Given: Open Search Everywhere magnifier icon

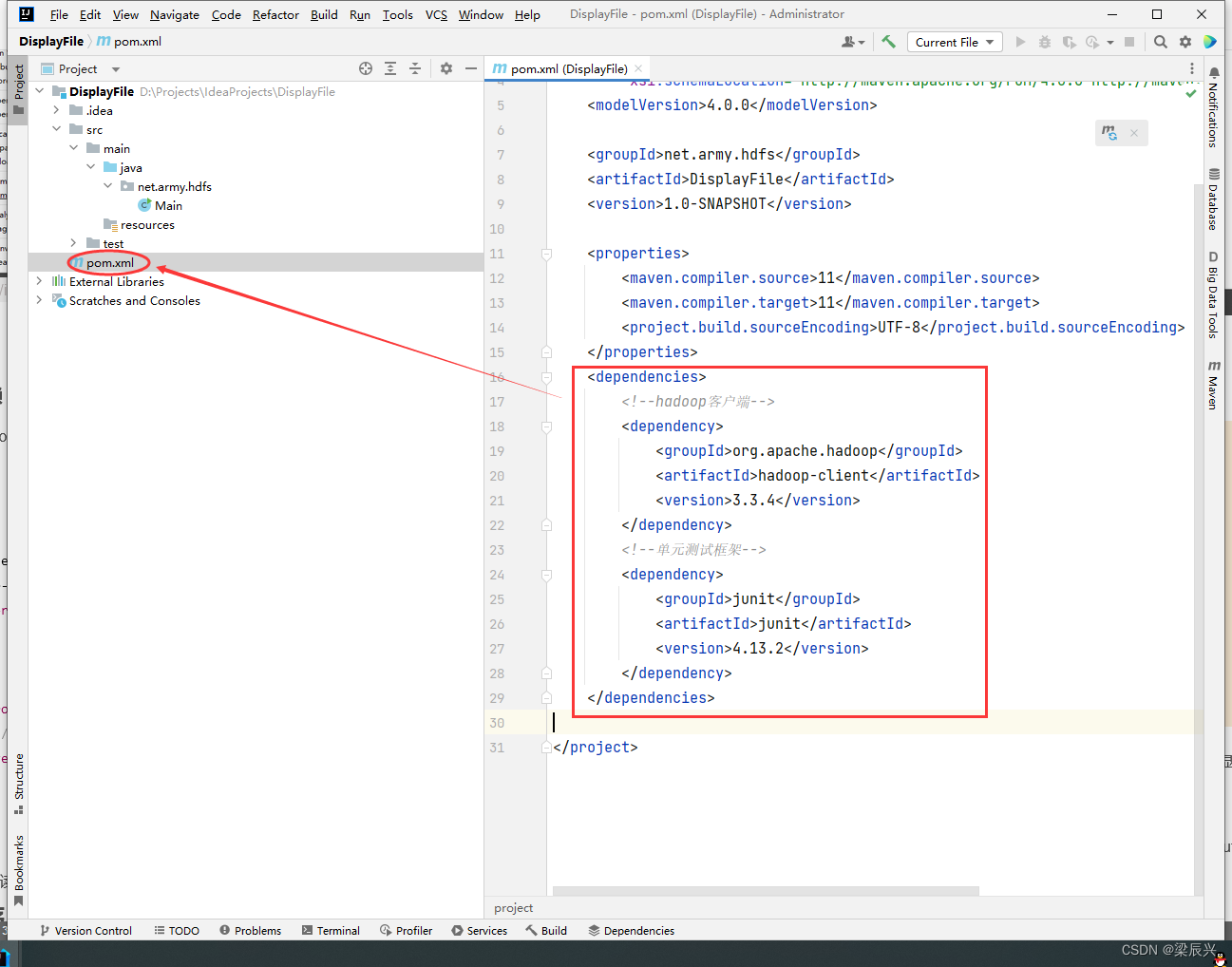Looking at the screenshot, I should (x=1161, y=42).
